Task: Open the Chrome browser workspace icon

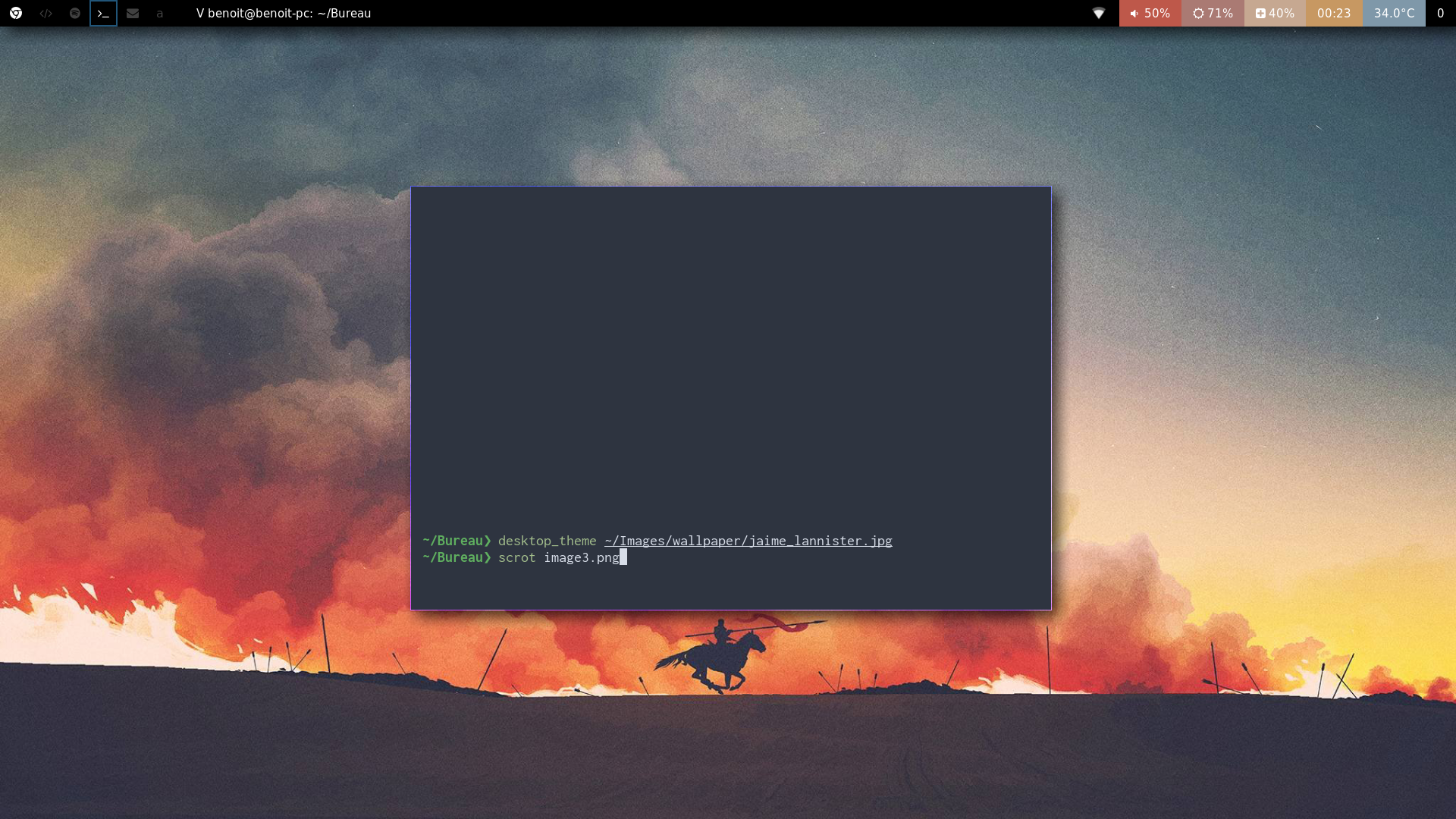Action: (16, 13)
